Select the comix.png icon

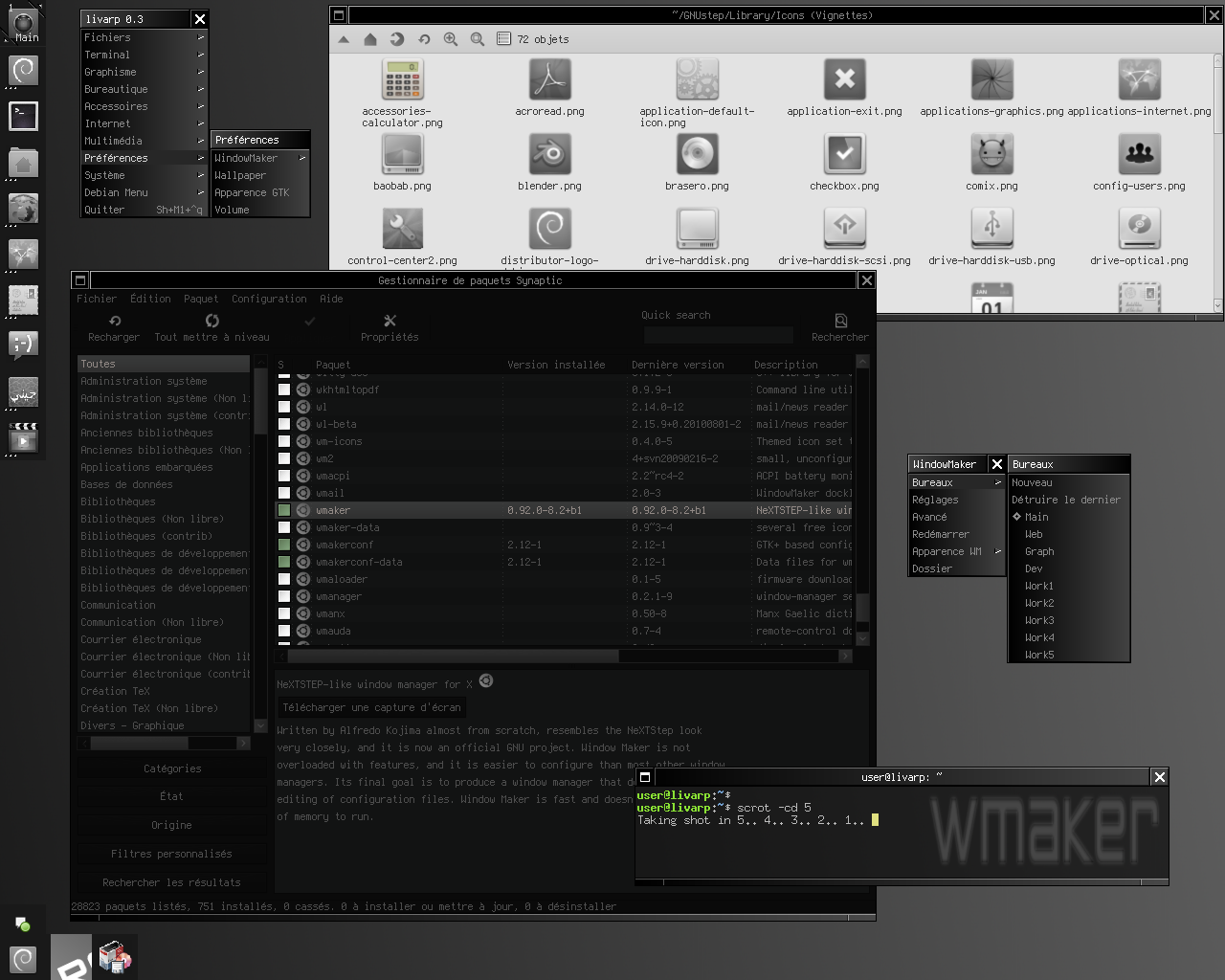pyautogui.click(x=991, y=154)
